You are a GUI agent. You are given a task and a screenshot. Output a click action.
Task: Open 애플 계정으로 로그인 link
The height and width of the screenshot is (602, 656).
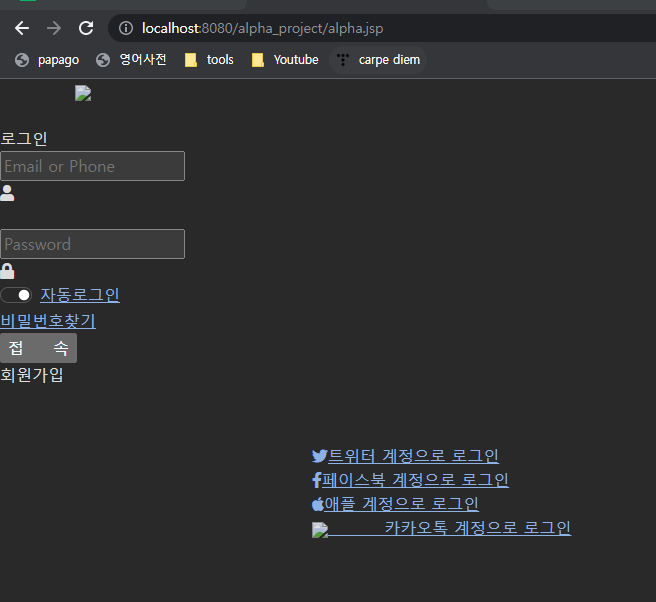(x=402, y=504)
